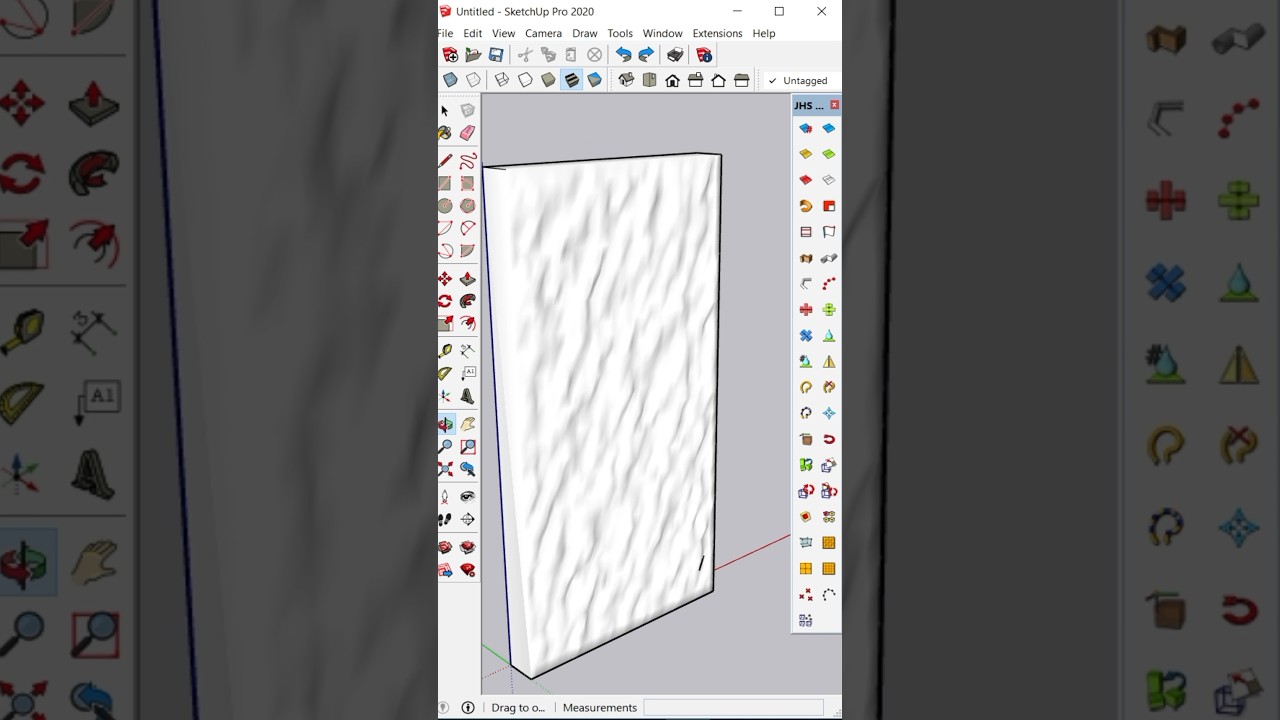Open the Model Info icon
The image size is (1280, 720).
pyautogui.click(x=704, y=55)
